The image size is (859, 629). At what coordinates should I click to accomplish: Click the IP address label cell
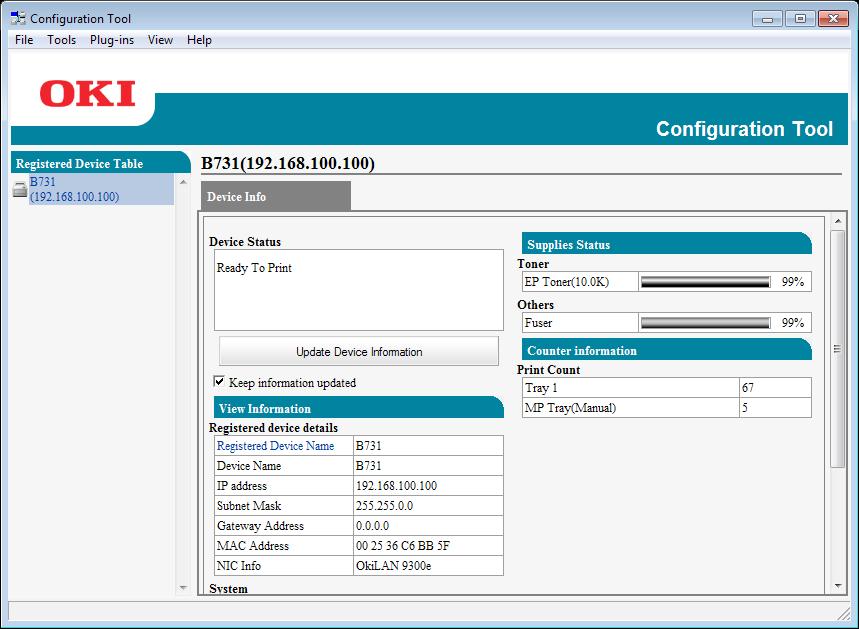coord(284,486)
